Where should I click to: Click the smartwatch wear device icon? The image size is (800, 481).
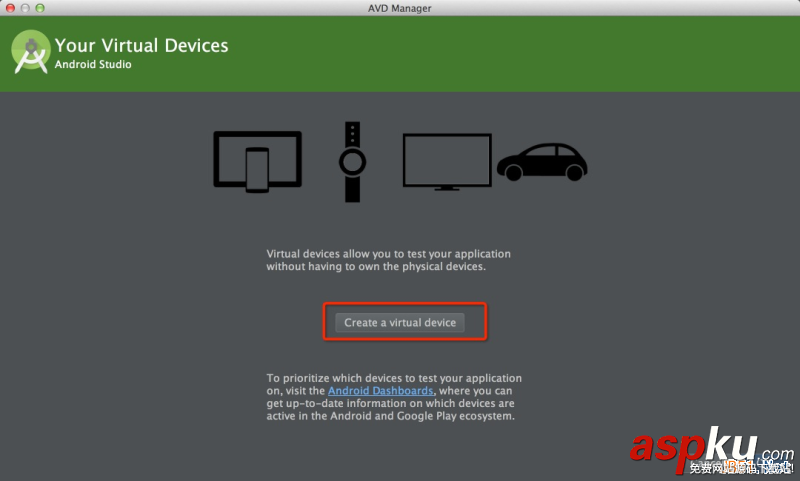[x=353, y=162]
